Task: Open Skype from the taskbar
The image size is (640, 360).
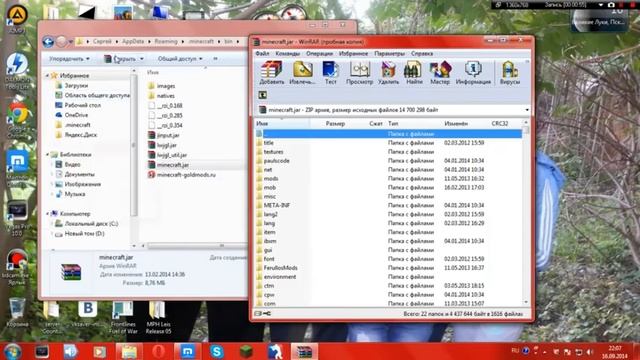Action: point(217,351)
